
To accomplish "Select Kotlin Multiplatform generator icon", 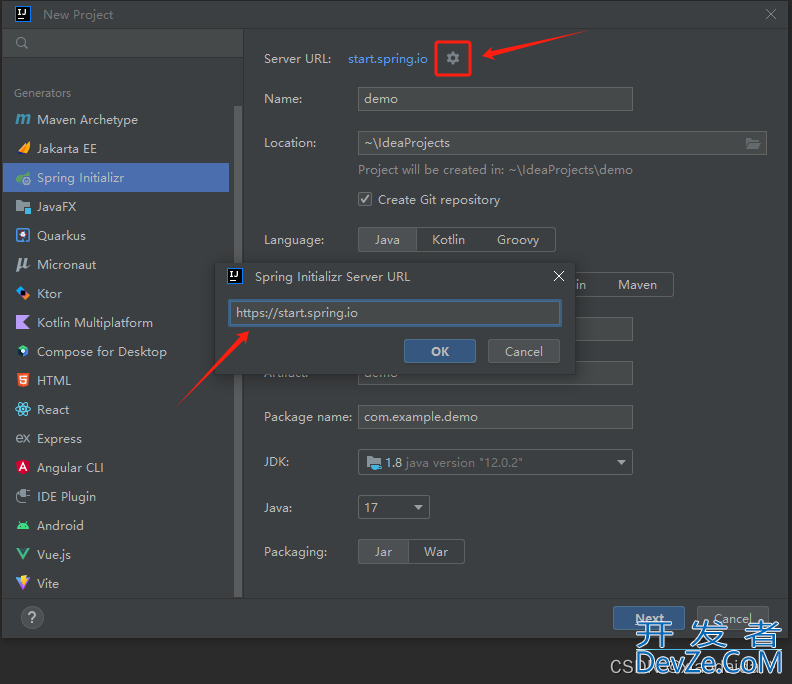I will (x=23, y=322).
